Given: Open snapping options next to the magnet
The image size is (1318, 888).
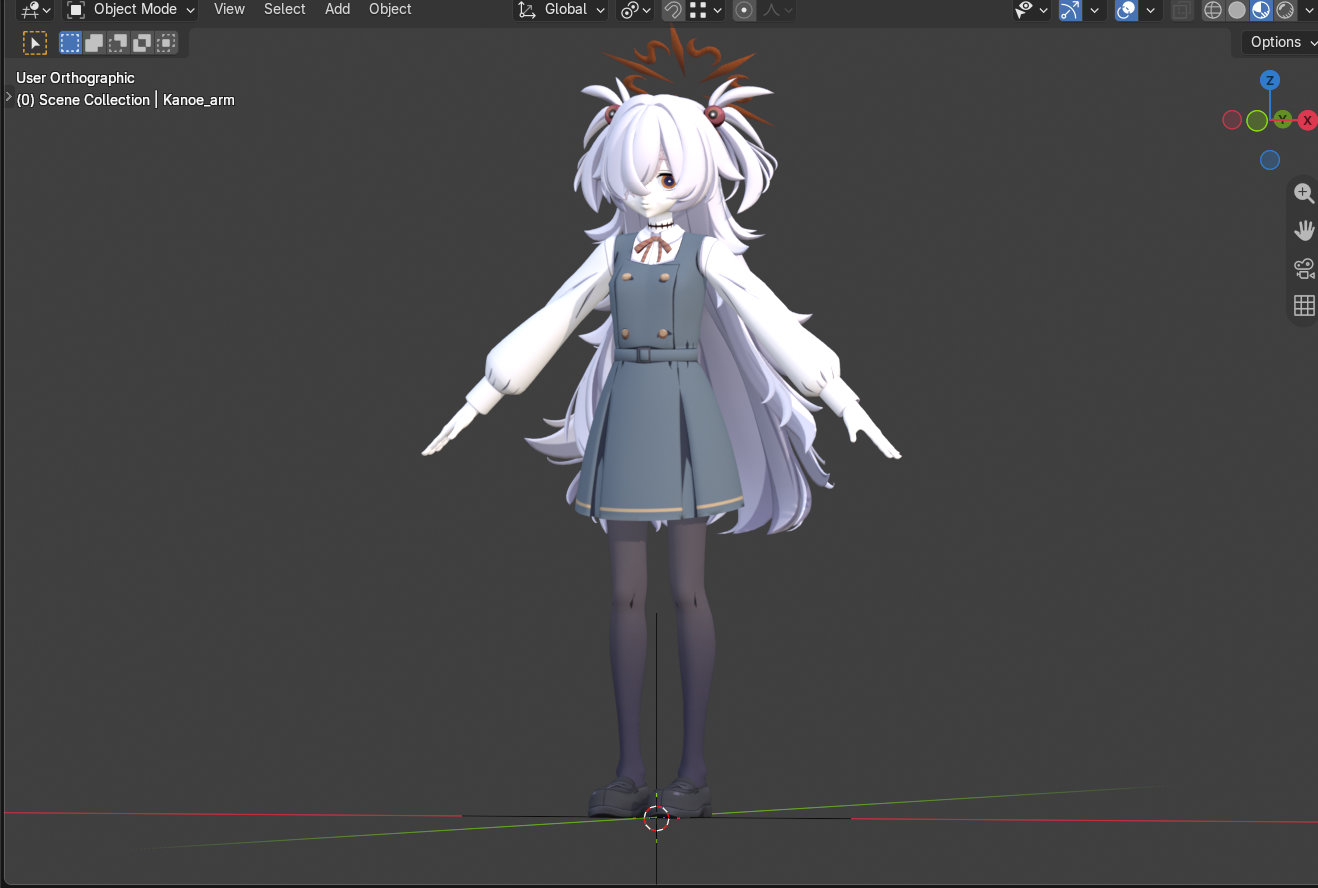Looking at the screenshot, I should pyautogui.click(x=706, y=10).
